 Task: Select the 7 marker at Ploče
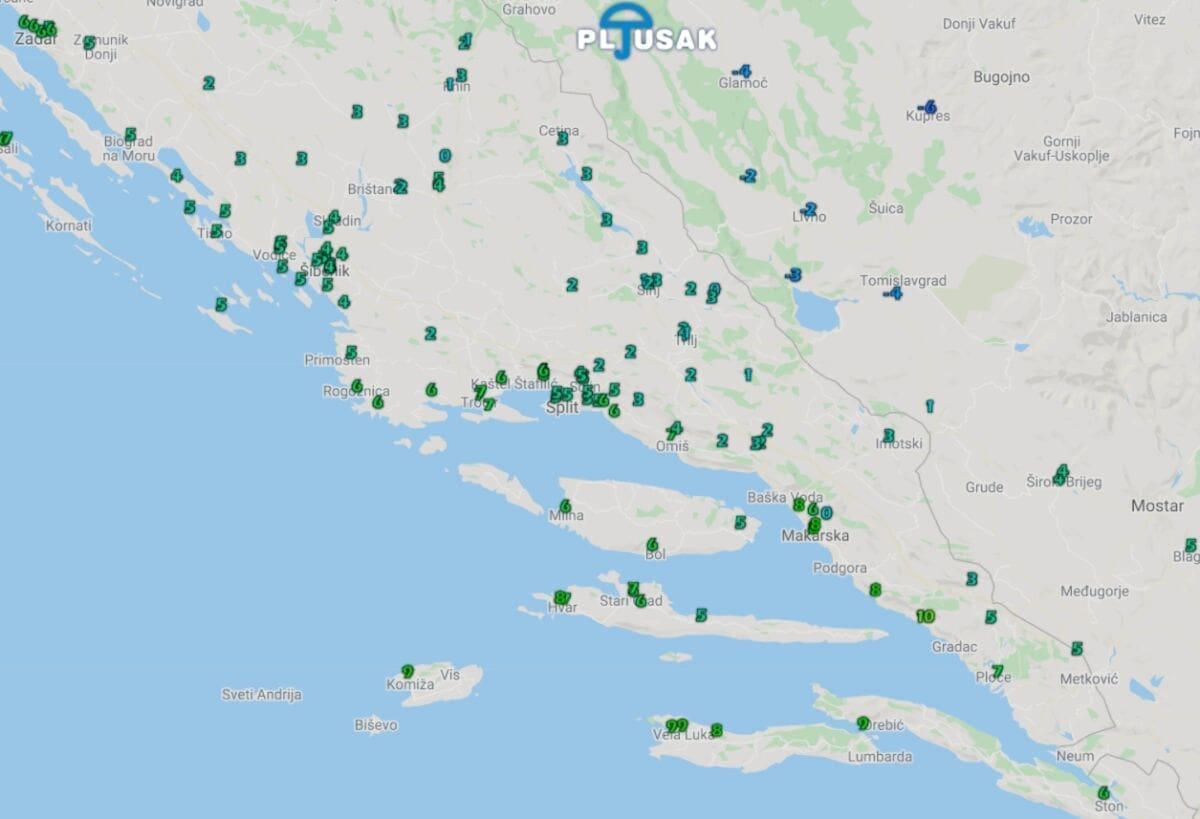coord(997,670)
